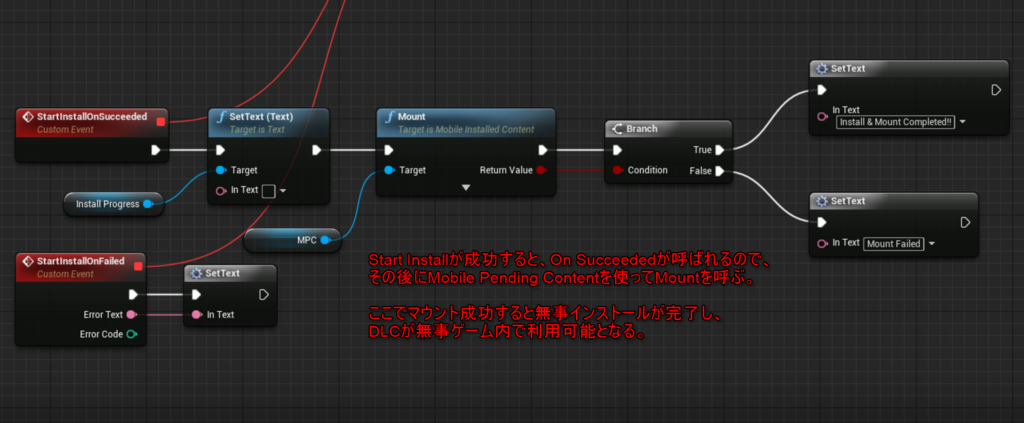Viewport: 1024px width, 423px height.
Task: Click Mount exec input pin
Action: pos(389,150)
